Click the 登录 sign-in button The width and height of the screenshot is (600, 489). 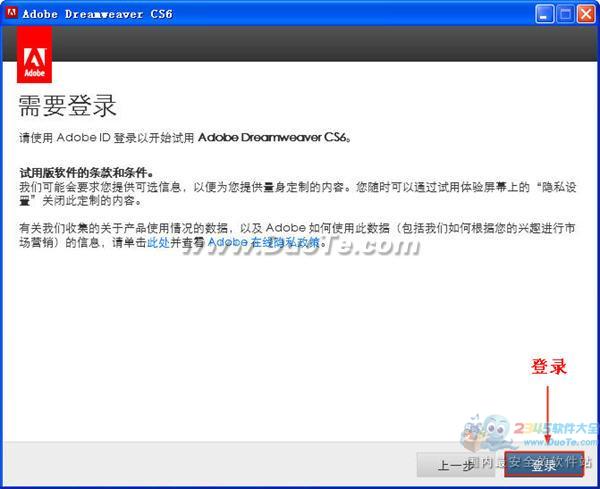(x=544, y=464)
